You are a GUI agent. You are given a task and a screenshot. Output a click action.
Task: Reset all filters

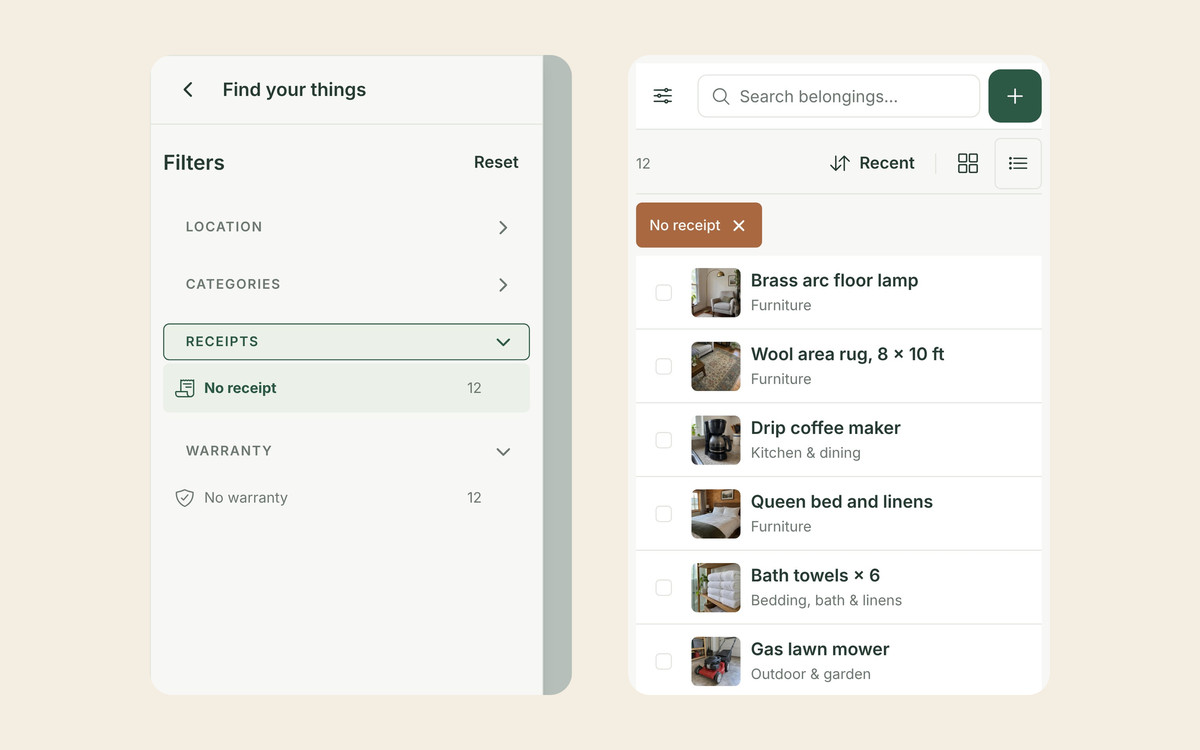496,162
